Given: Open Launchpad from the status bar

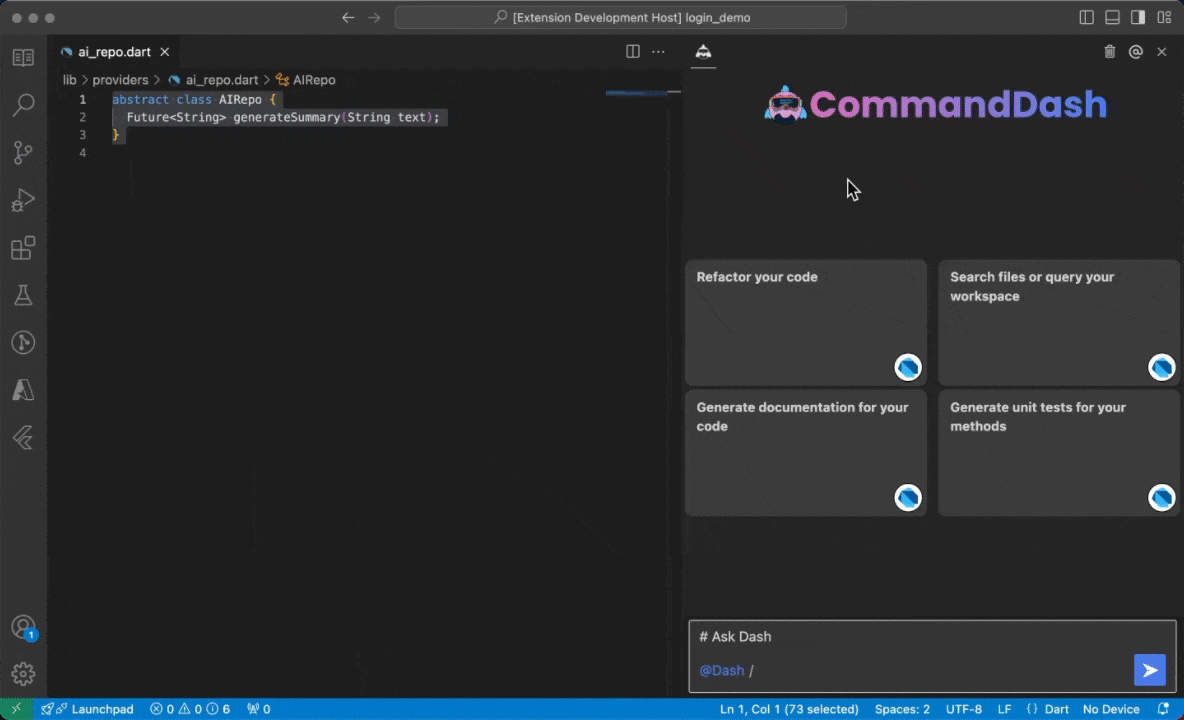Looking at the screenshot, I should [88, 709].
